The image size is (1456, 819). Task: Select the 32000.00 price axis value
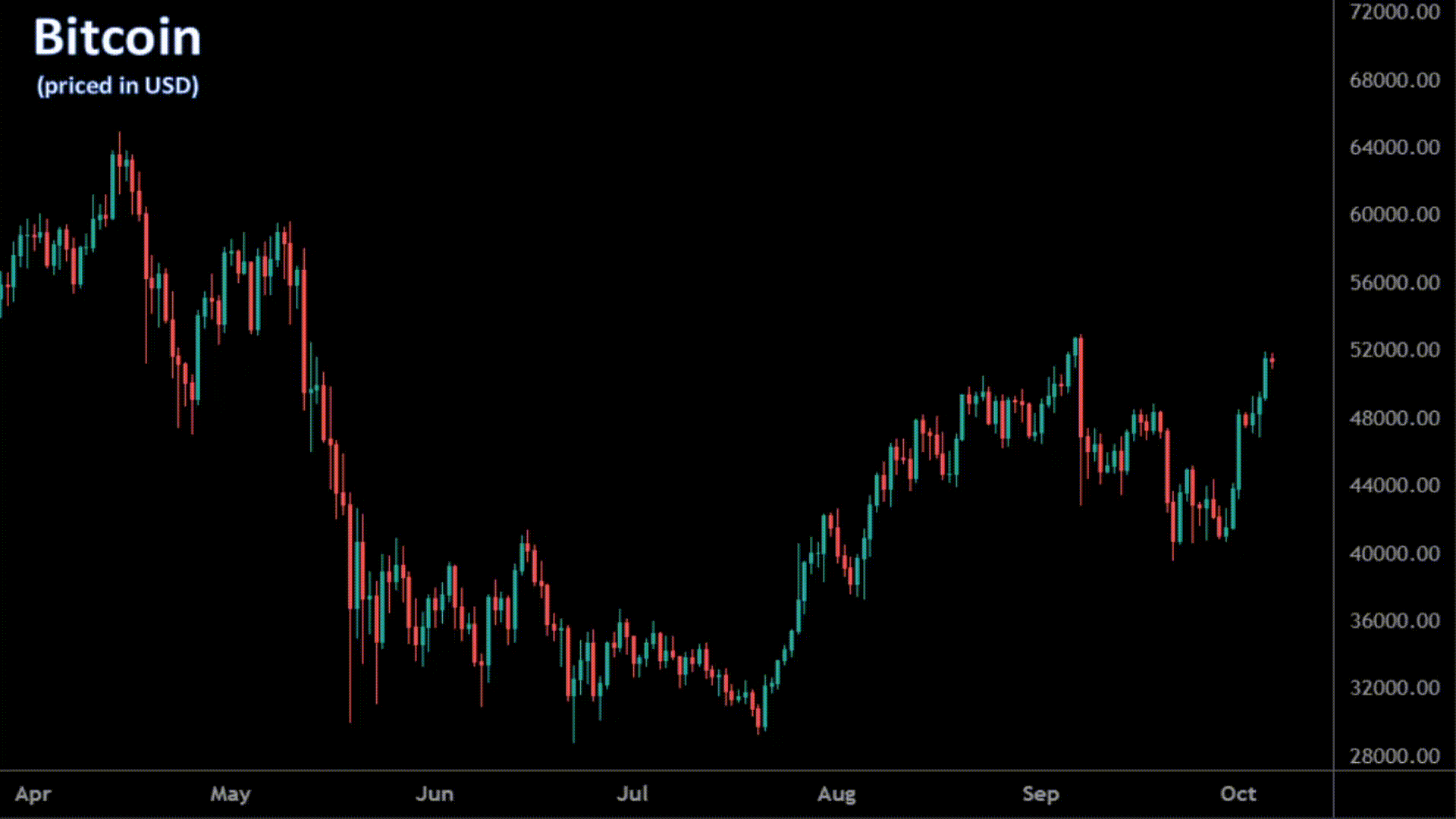[x=1395, y=688]
